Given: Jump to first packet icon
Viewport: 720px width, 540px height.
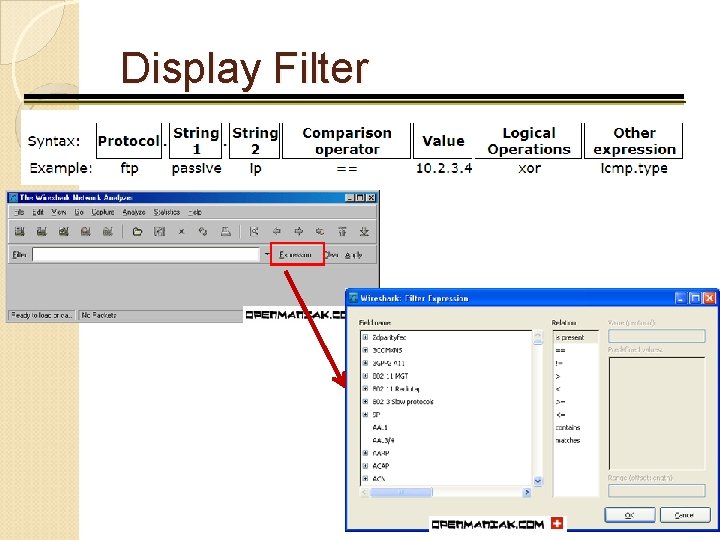Looking at the screenshot, I should tap(342, 231).
